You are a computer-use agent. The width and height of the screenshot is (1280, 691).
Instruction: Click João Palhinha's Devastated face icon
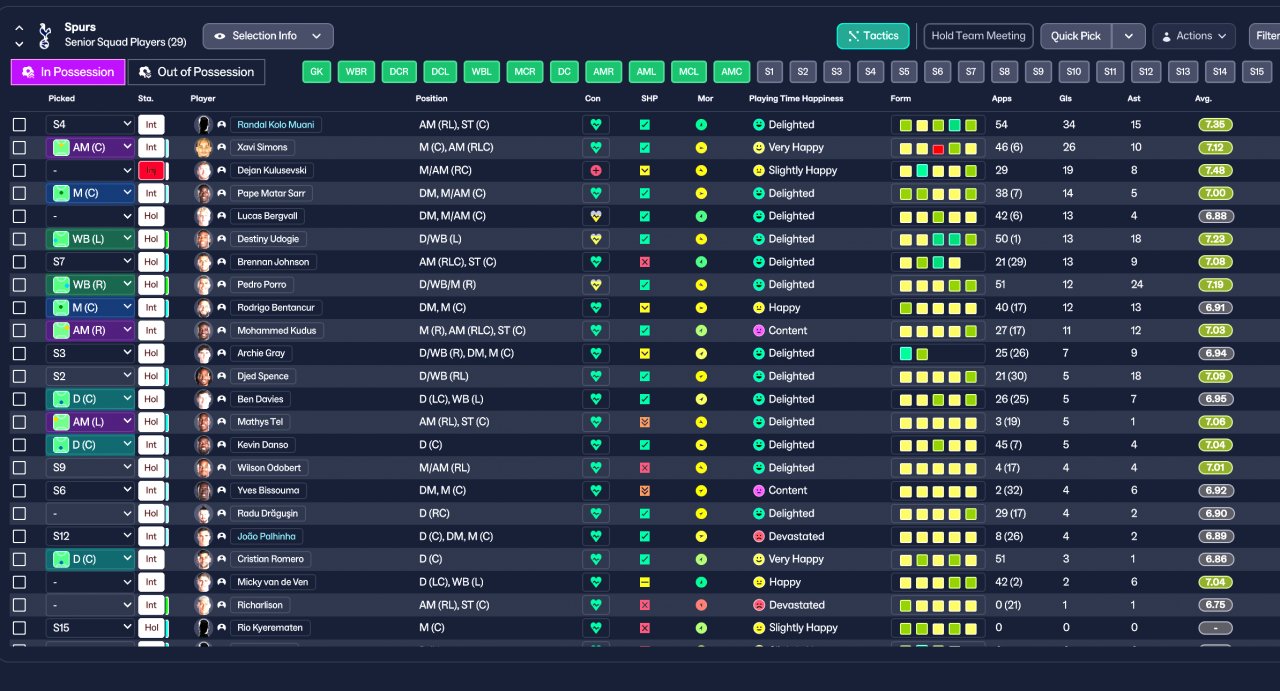pos(759,537)
